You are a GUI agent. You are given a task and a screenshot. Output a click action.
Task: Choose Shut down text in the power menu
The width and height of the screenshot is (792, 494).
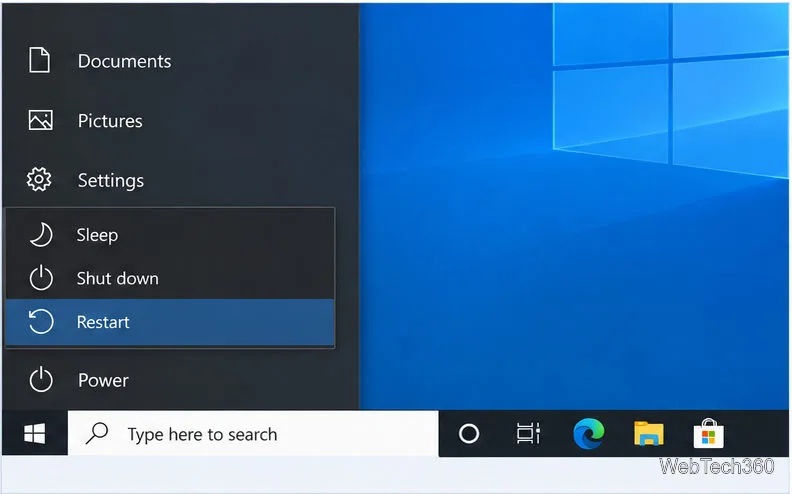[118, 278]
